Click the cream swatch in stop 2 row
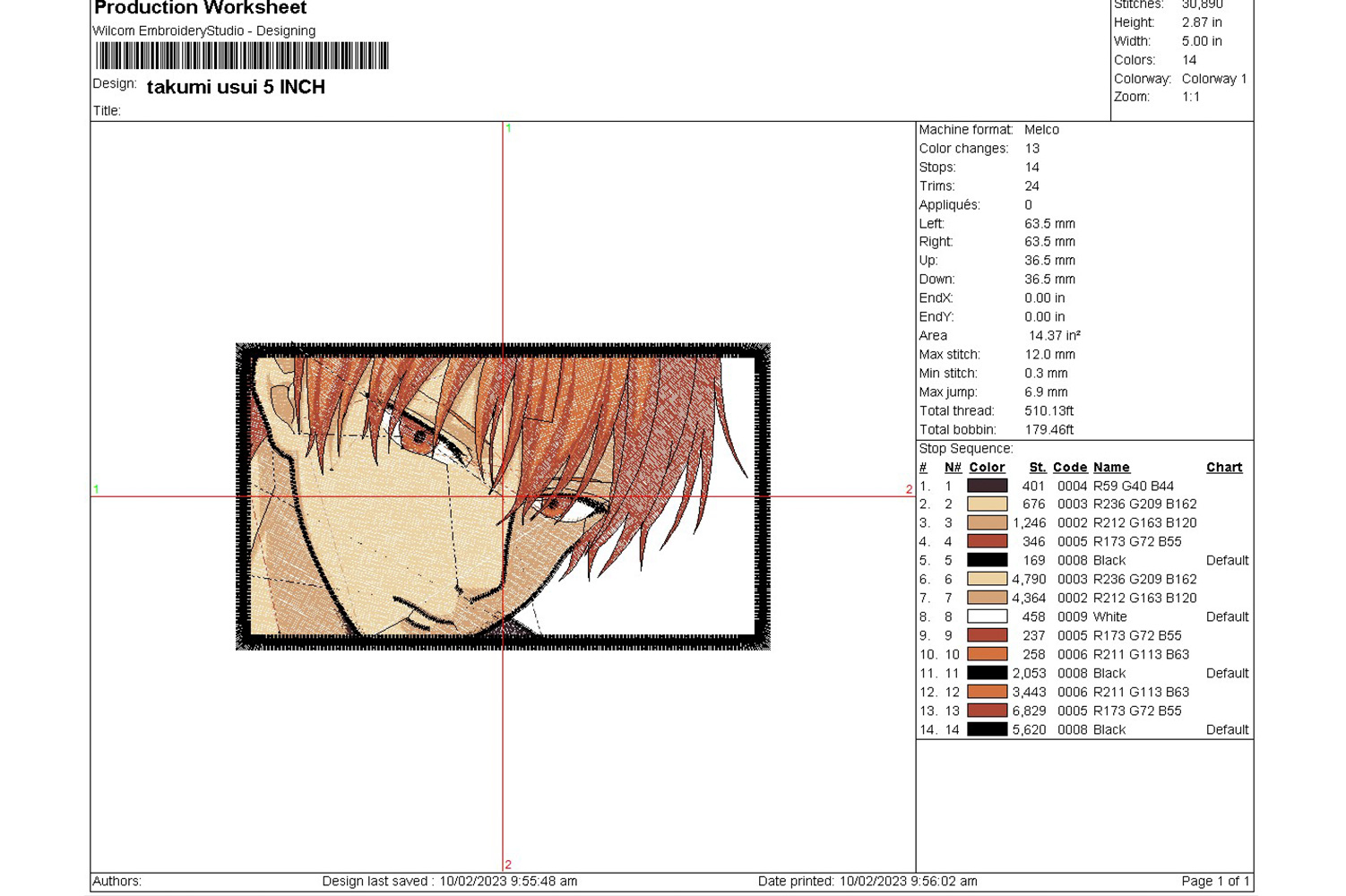 click(x=987, y=504)
